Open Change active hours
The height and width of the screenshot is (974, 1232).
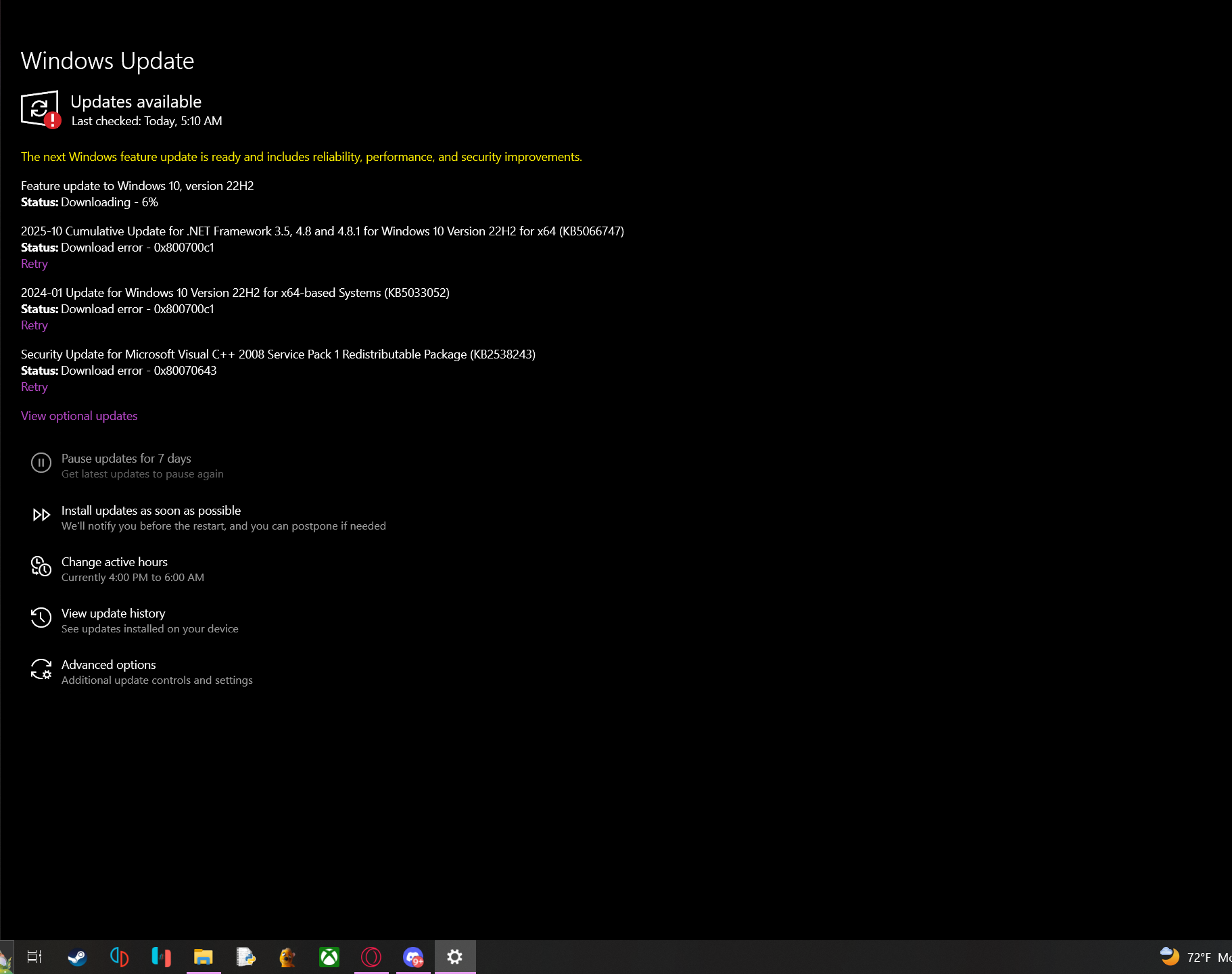[x=114, y=562]
